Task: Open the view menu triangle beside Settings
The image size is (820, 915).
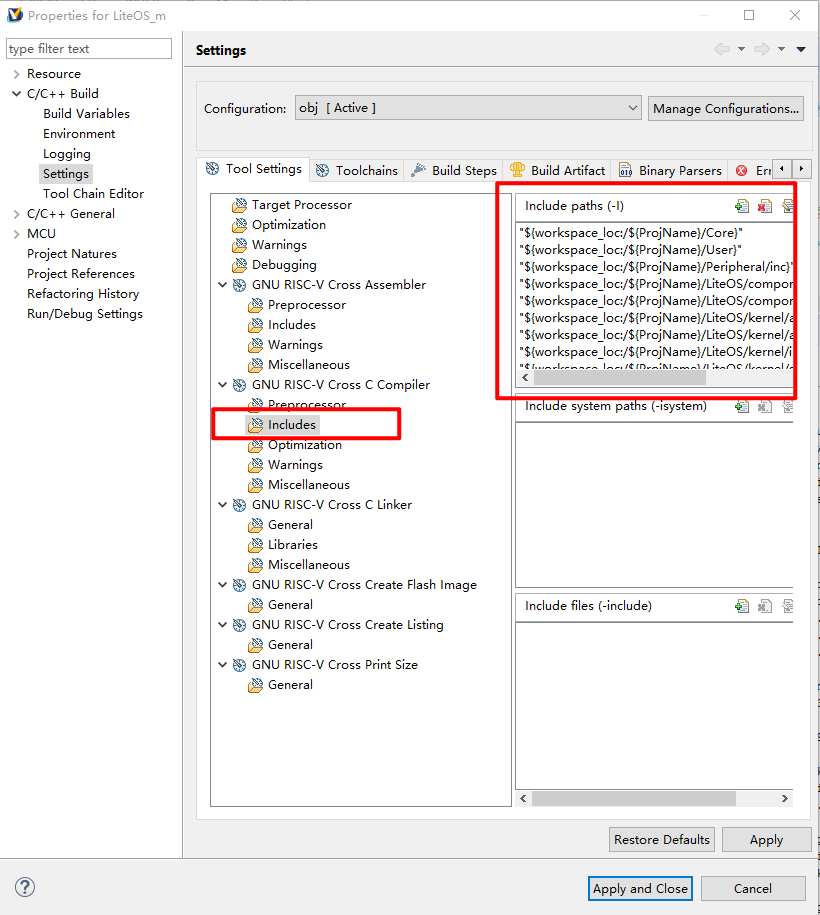Action: 801,50
